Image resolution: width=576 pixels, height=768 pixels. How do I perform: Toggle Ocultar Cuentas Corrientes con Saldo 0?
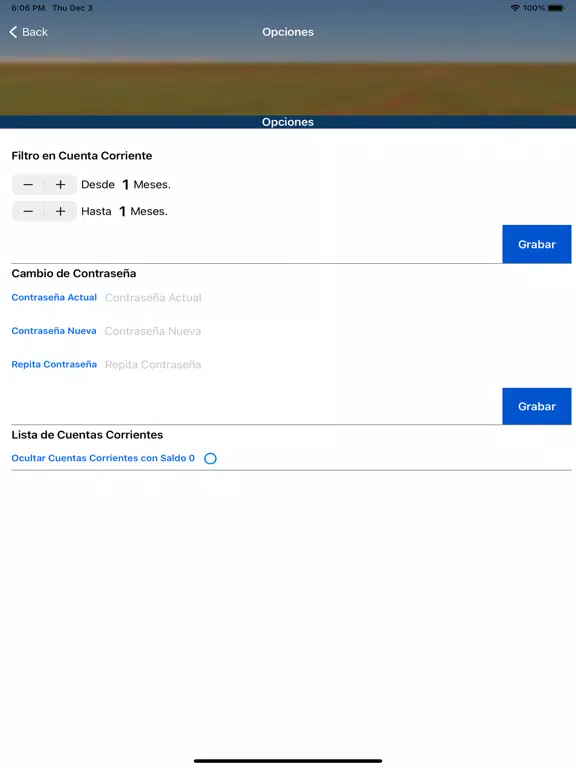[210, 458]
